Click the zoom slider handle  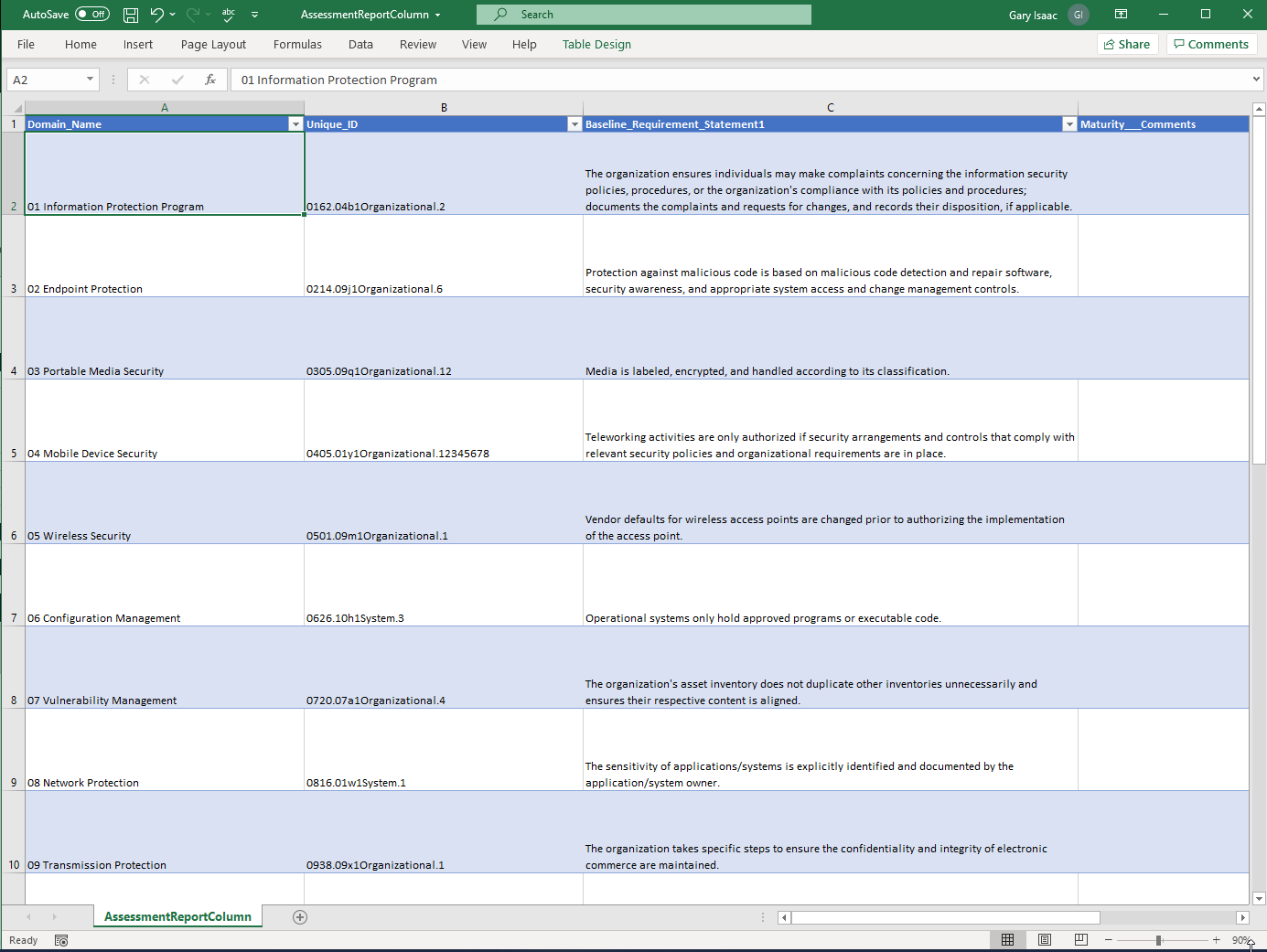[1158, 940]
